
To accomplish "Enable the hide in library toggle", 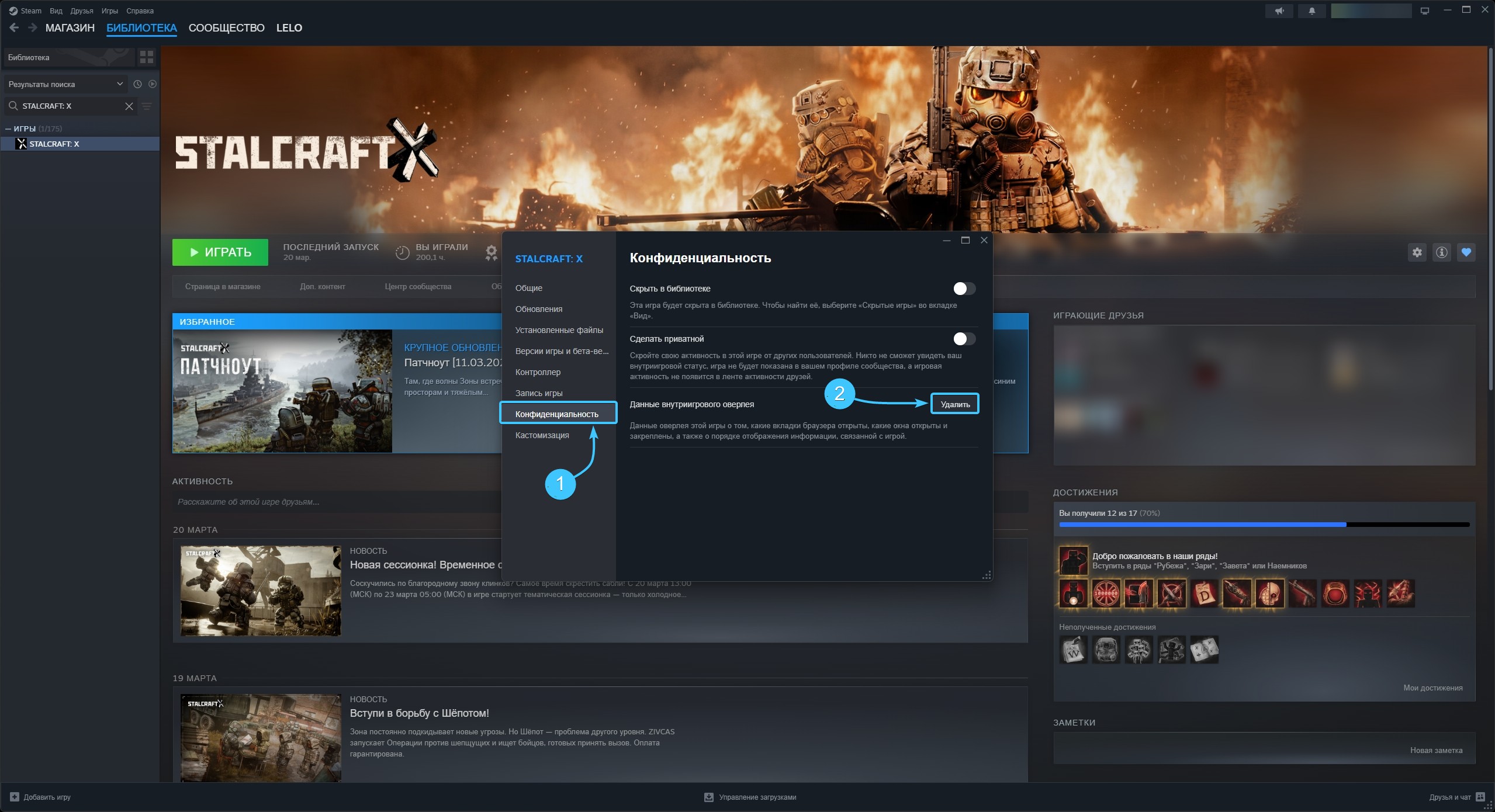I will 964,289.
